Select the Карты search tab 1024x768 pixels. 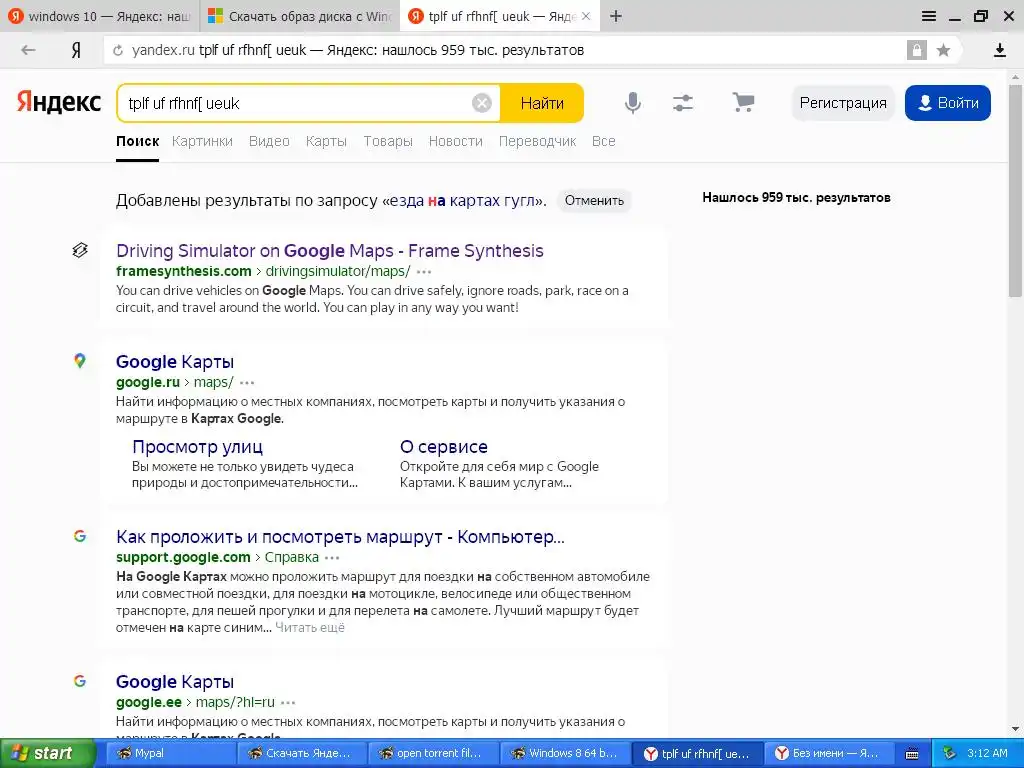(326, 141)
